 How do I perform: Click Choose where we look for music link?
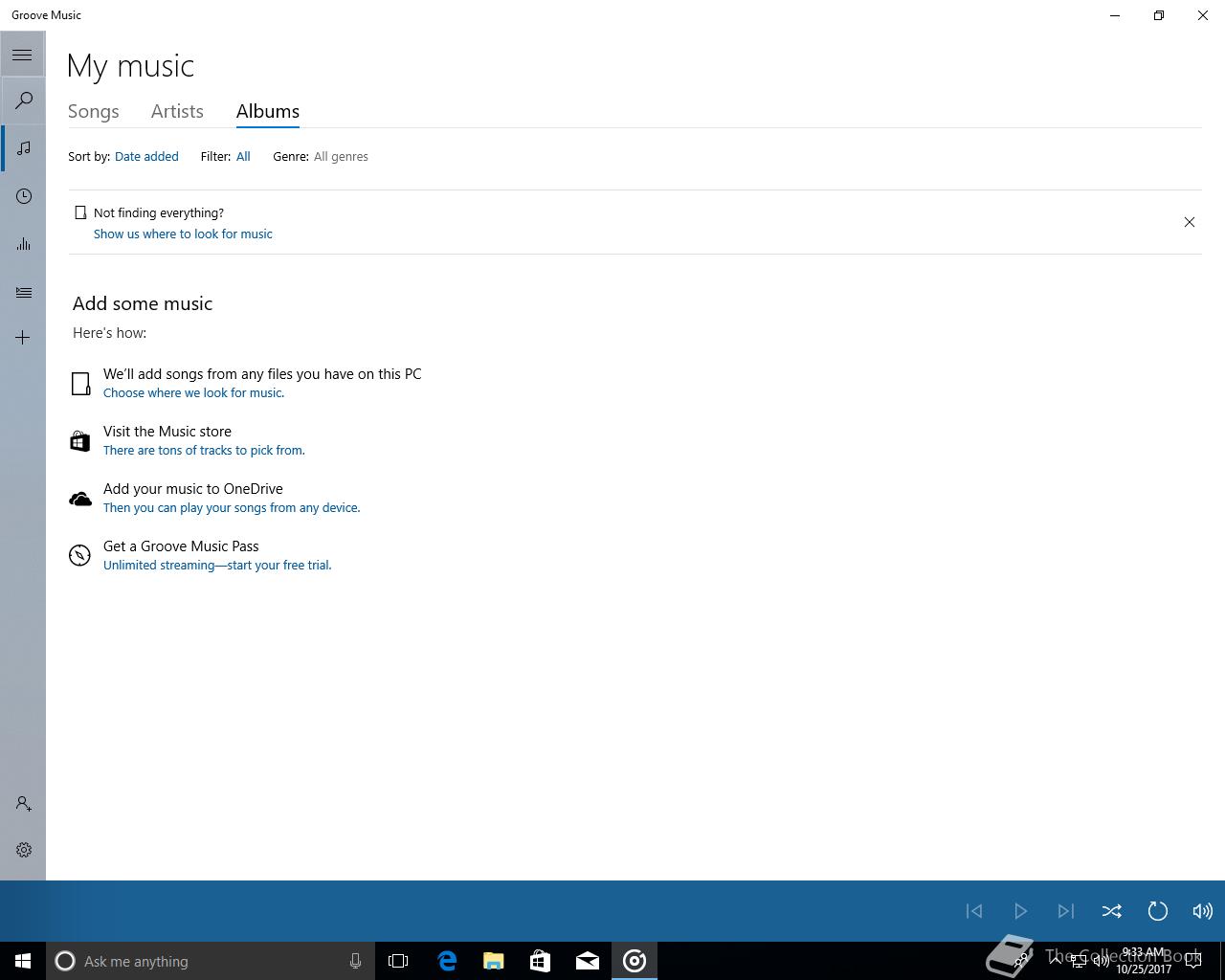(x=193, y=392)
